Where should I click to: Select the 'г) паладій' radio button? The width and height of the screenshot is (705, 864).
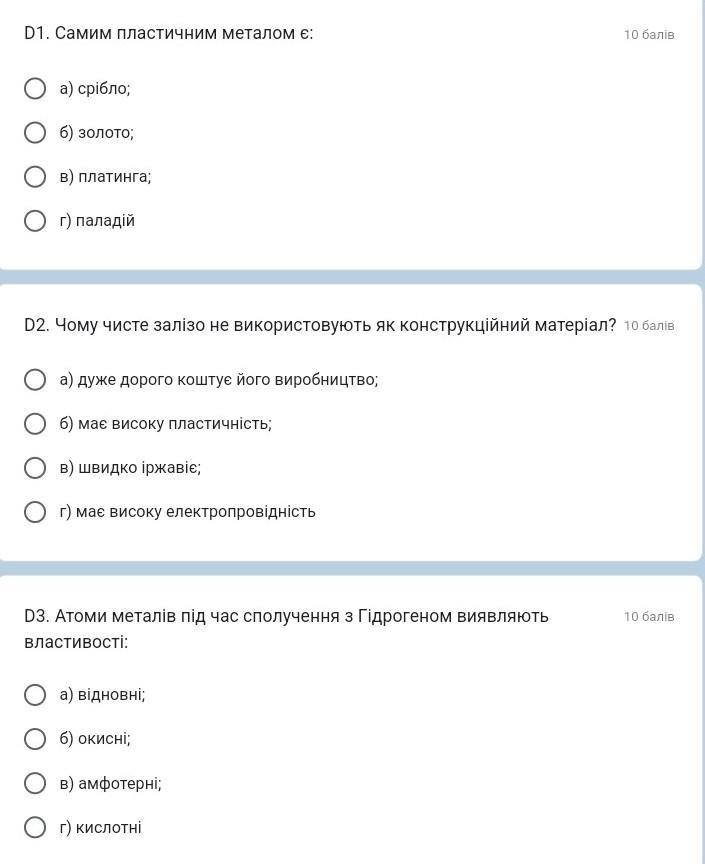[35, 221]
